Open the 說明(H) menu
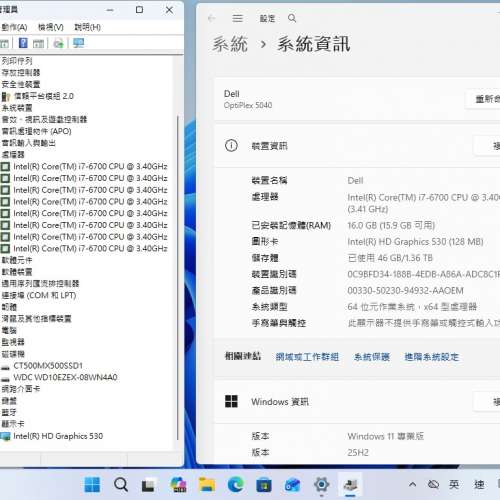 coord(87,27)
